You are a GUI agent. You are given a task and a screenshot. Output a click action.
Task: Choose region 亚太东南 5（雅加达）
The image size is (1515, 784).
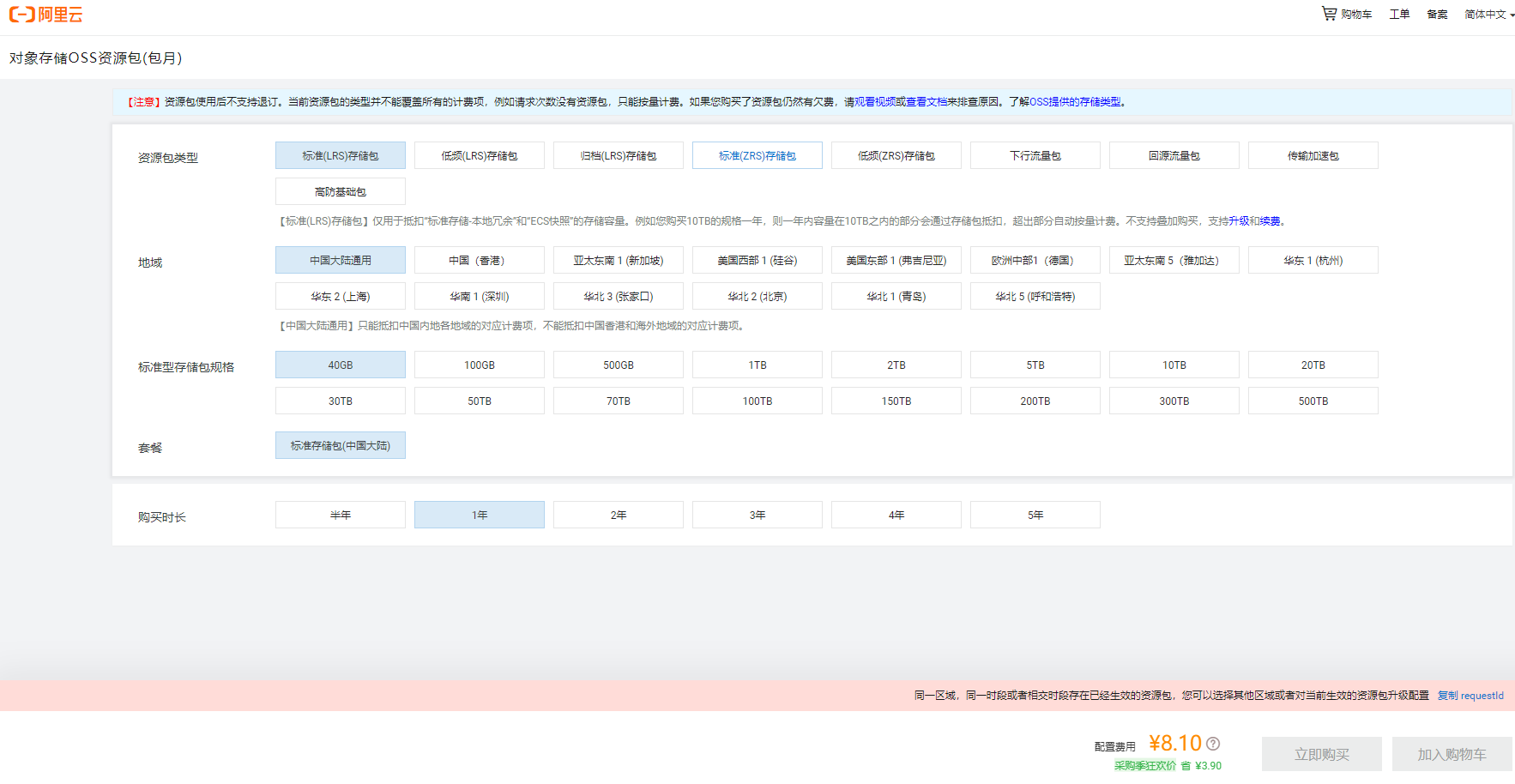coord(1174,260)
